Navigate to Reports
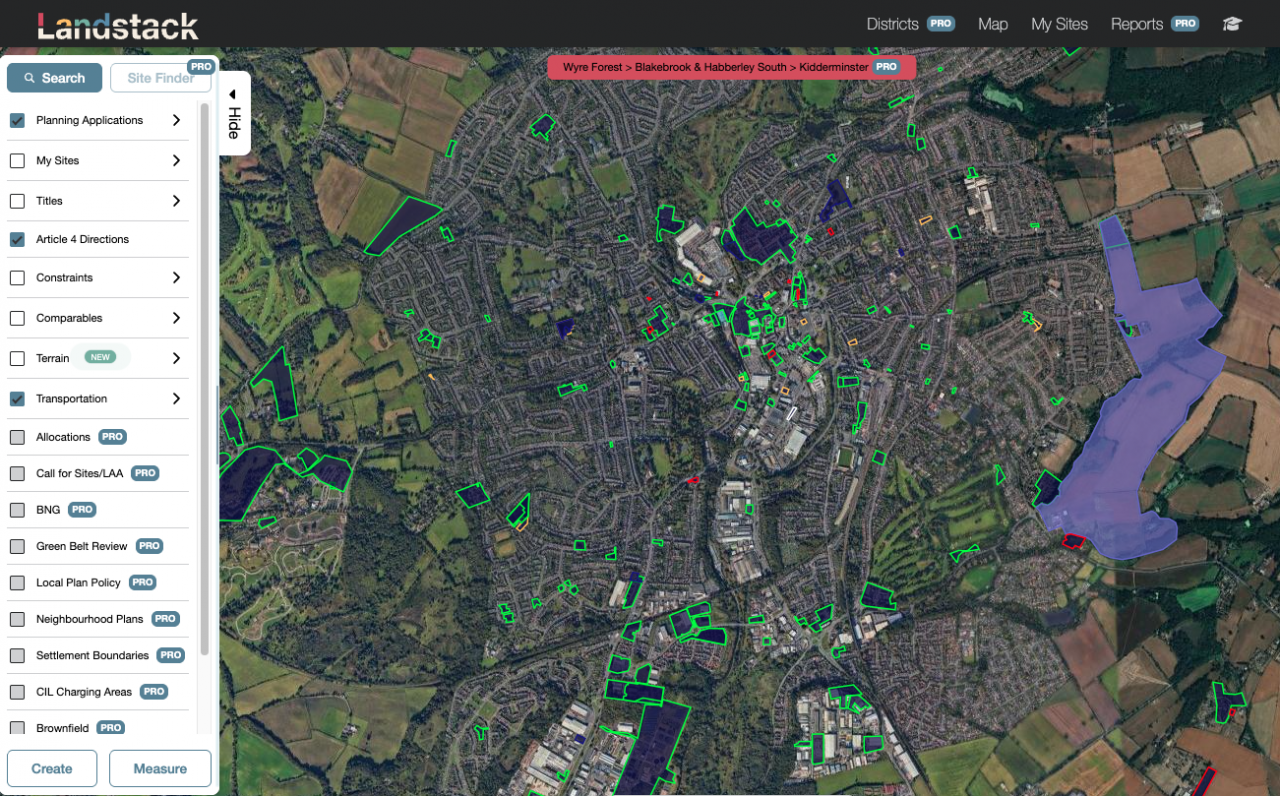1280x796 pixels. point(1135,24)
